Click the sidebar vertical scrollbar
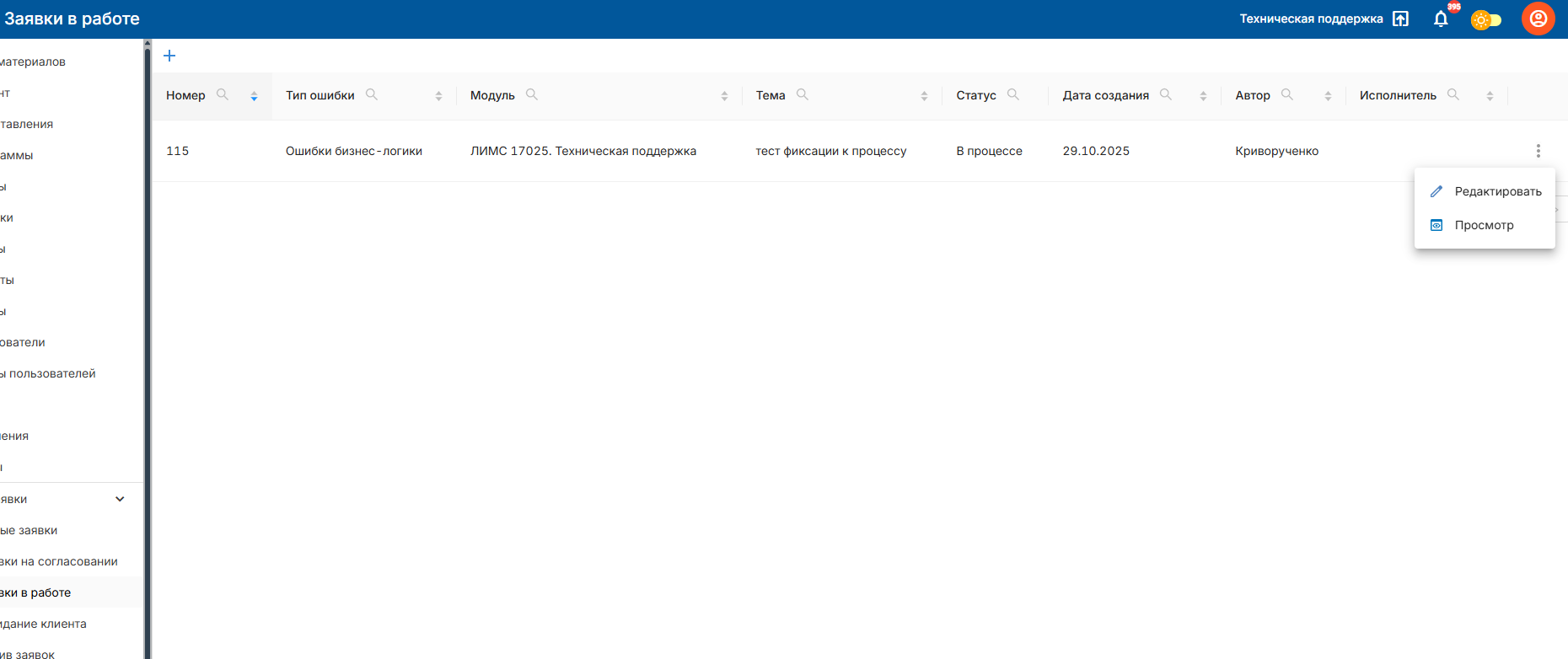1568x659 pixels. coord(148,337)
